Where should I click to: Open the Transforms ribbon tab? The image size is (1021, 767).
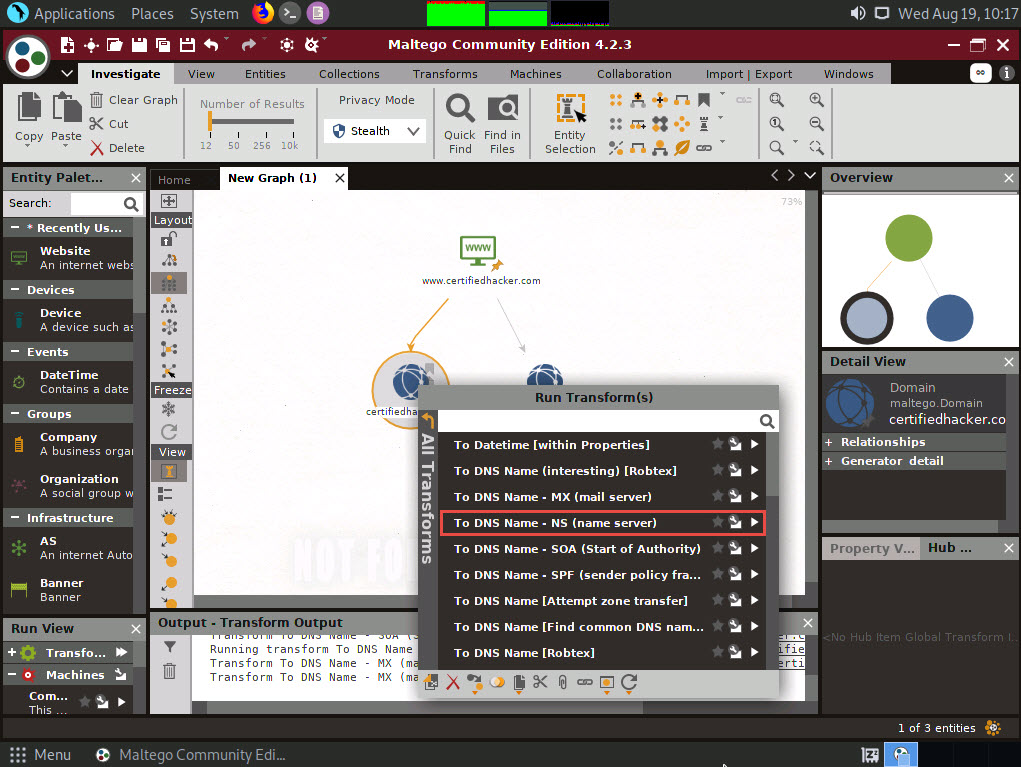(x=445, y=74)
